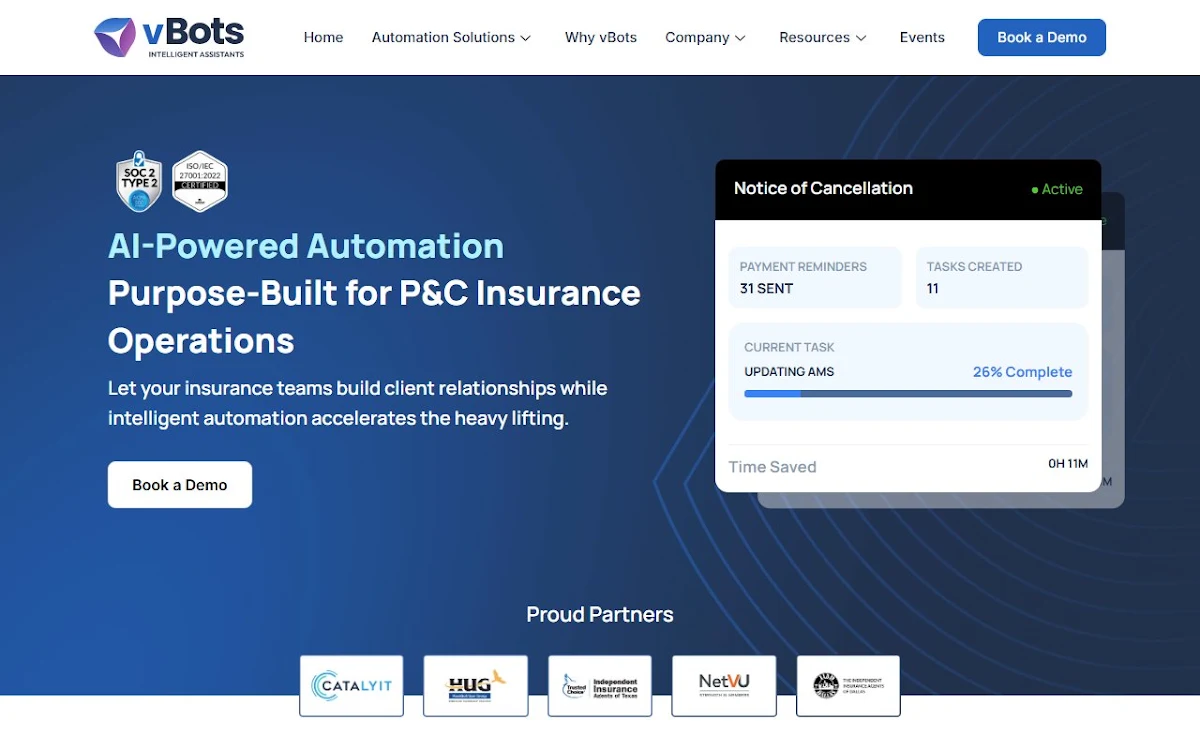Screen dimensions: 1200x750
Task: Click the green Active status indicator
Action: point(1057,189)
